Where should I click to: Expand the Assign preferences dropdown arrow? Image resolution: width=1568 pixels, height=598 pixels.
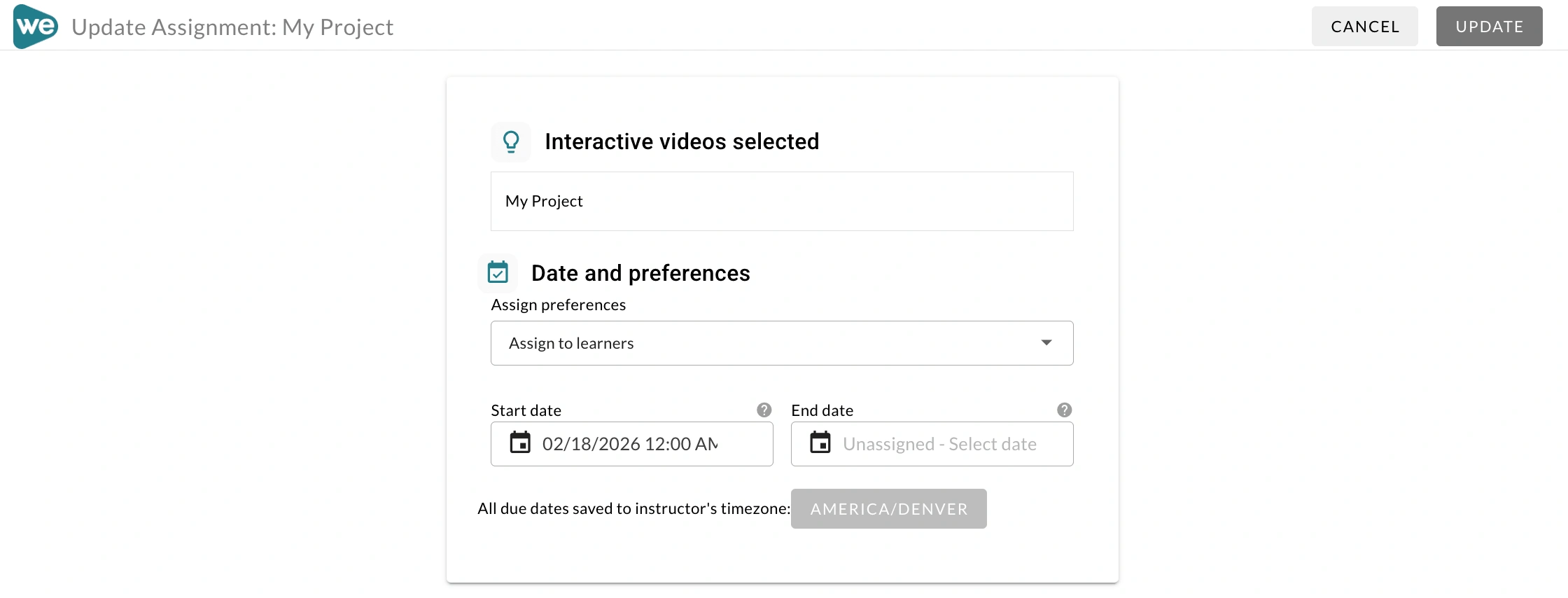pyautogui.click(x=1046, y=342)
